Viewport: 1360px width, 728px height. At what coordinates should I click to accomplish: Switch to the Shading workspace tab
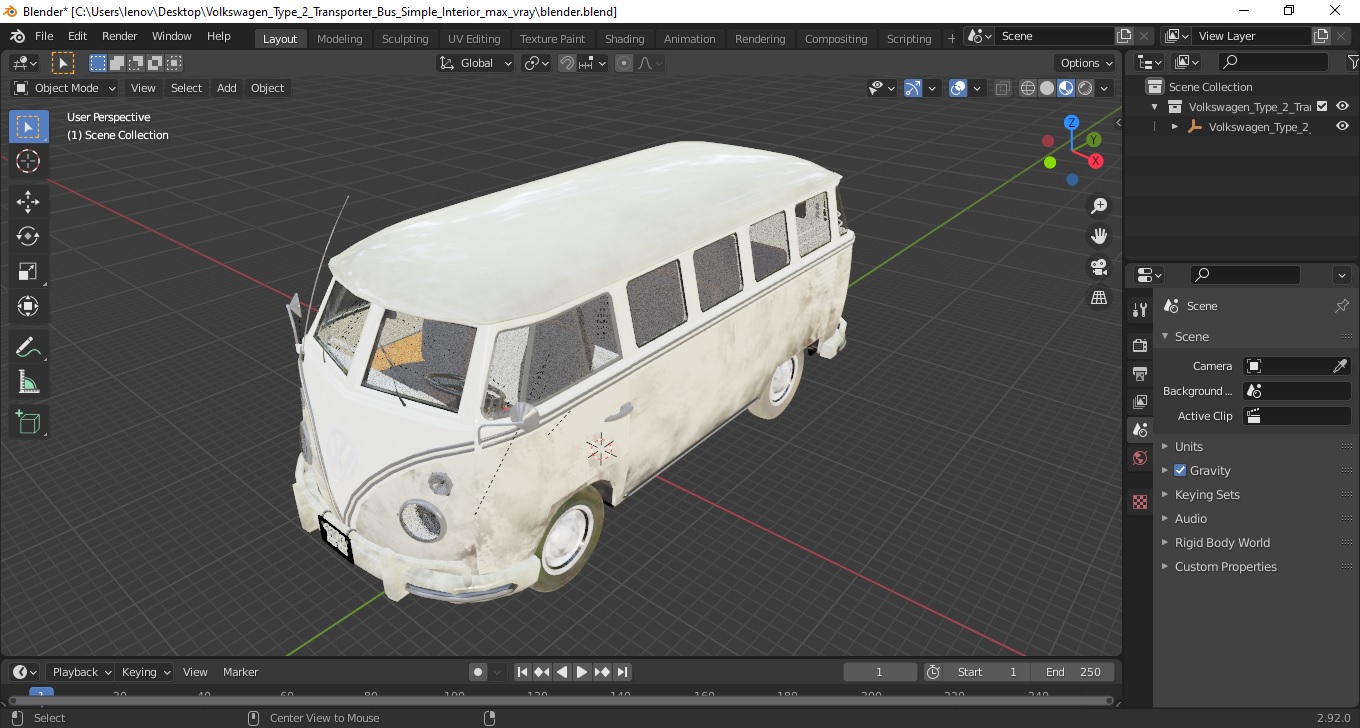coord(624,38)
